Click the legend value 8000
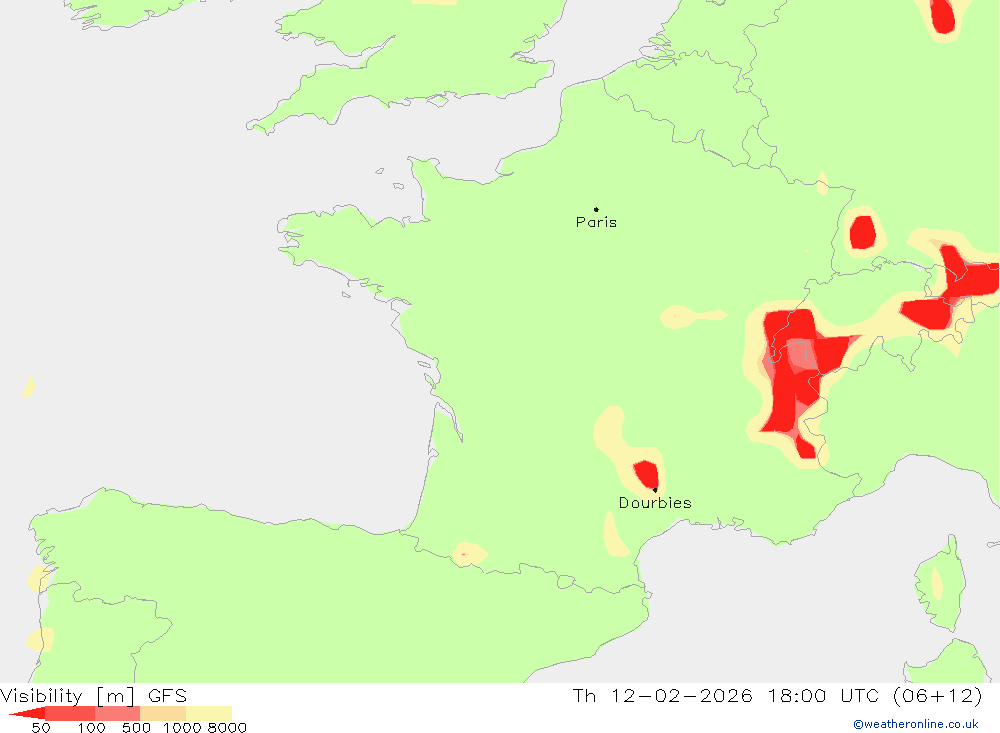 (x=227, y=728)
